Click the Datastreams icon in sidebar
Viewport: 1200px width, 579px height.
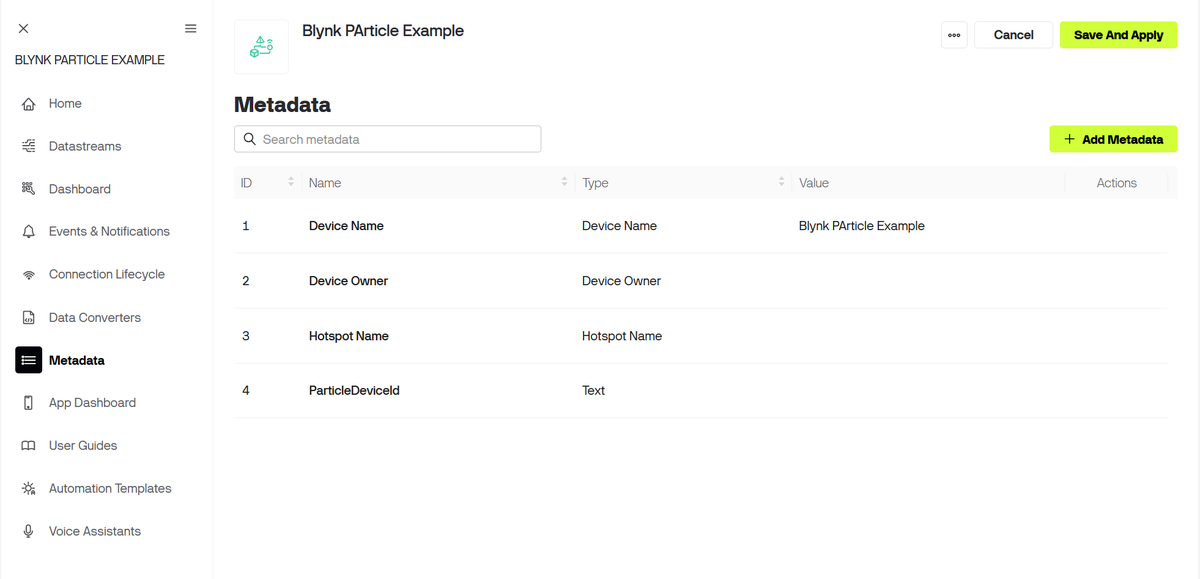click(29, 146)
